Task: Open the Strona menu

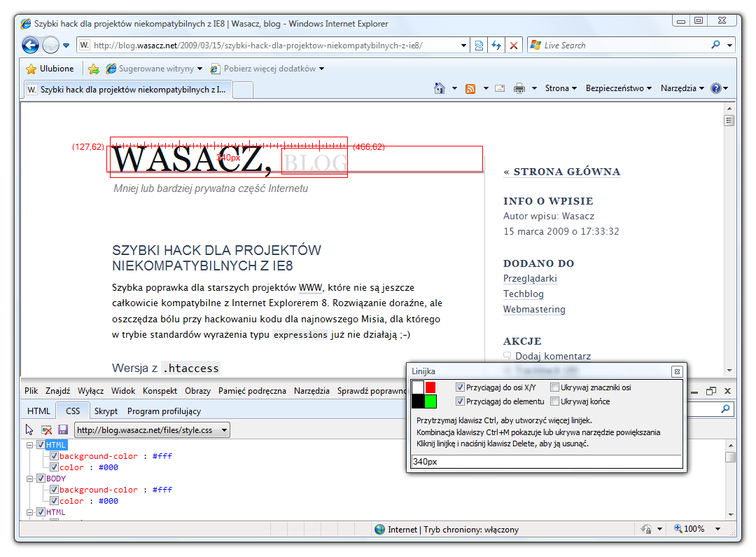Action: pyautogui.click(x=560, y=88)
